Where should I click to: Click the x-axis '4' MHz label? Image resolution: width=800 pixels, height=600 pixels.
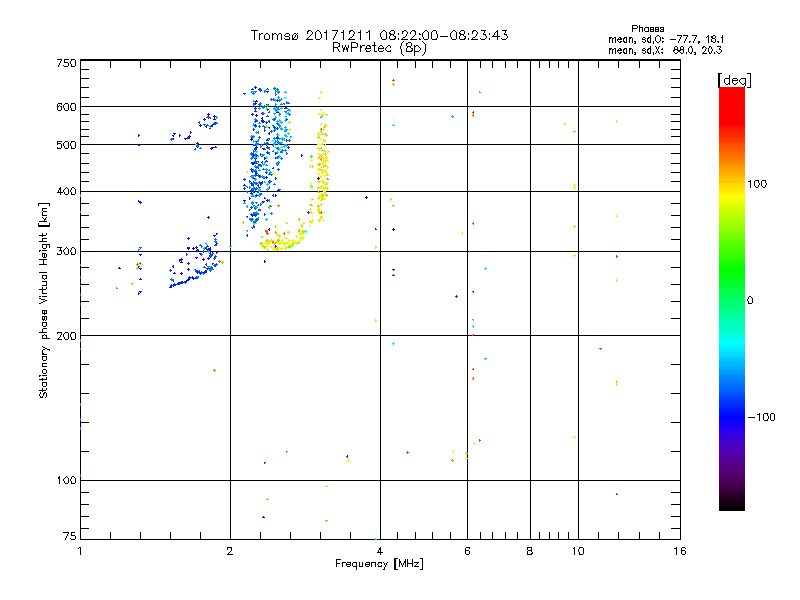coord(380,551)
